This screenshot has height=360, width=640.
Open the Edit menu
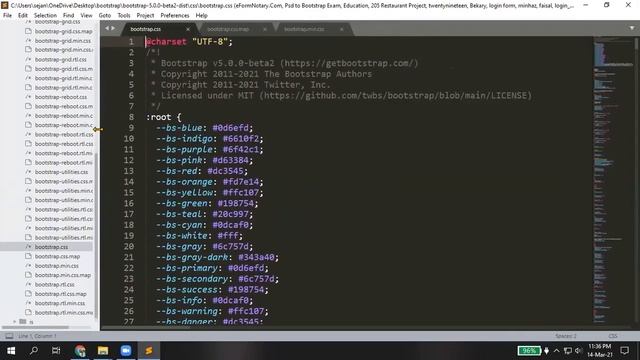click(x=23, y=16)
